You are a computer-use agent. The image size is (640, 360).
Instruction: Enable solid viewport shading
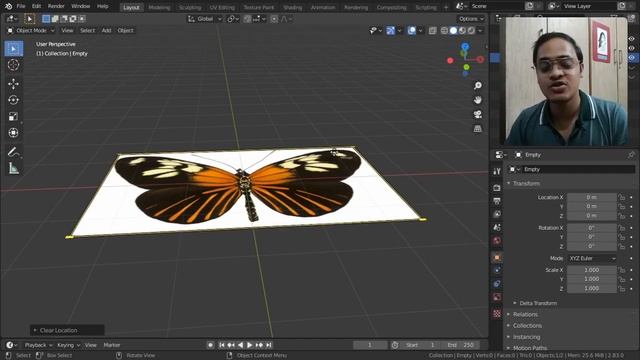453,31
